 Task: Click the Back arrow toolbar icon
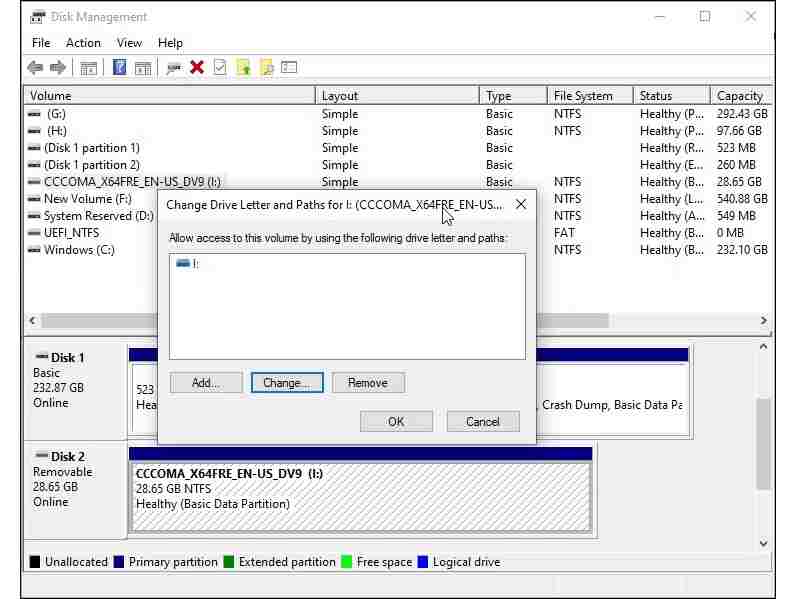pos(35,67)
